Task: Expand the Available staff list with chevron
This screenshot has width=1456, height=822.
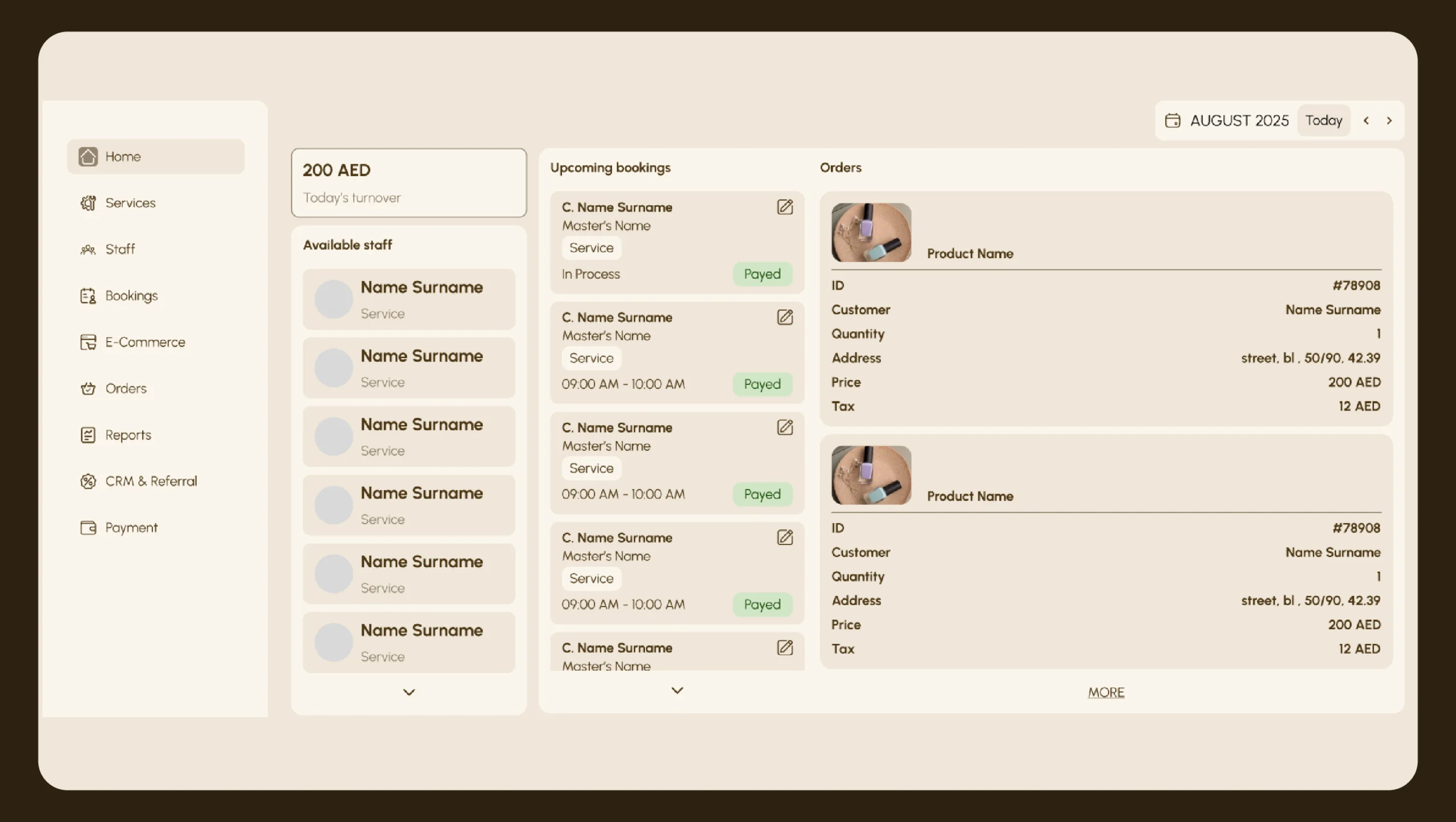Action: coord(409,692)
